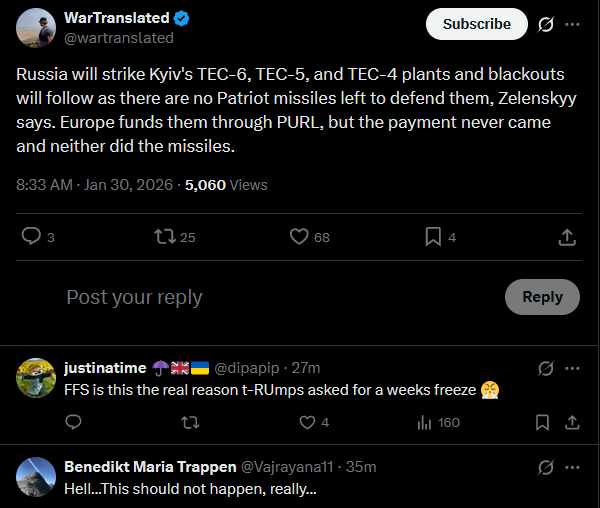Open more options on Benedikt's reply

[x=571, y=467]
